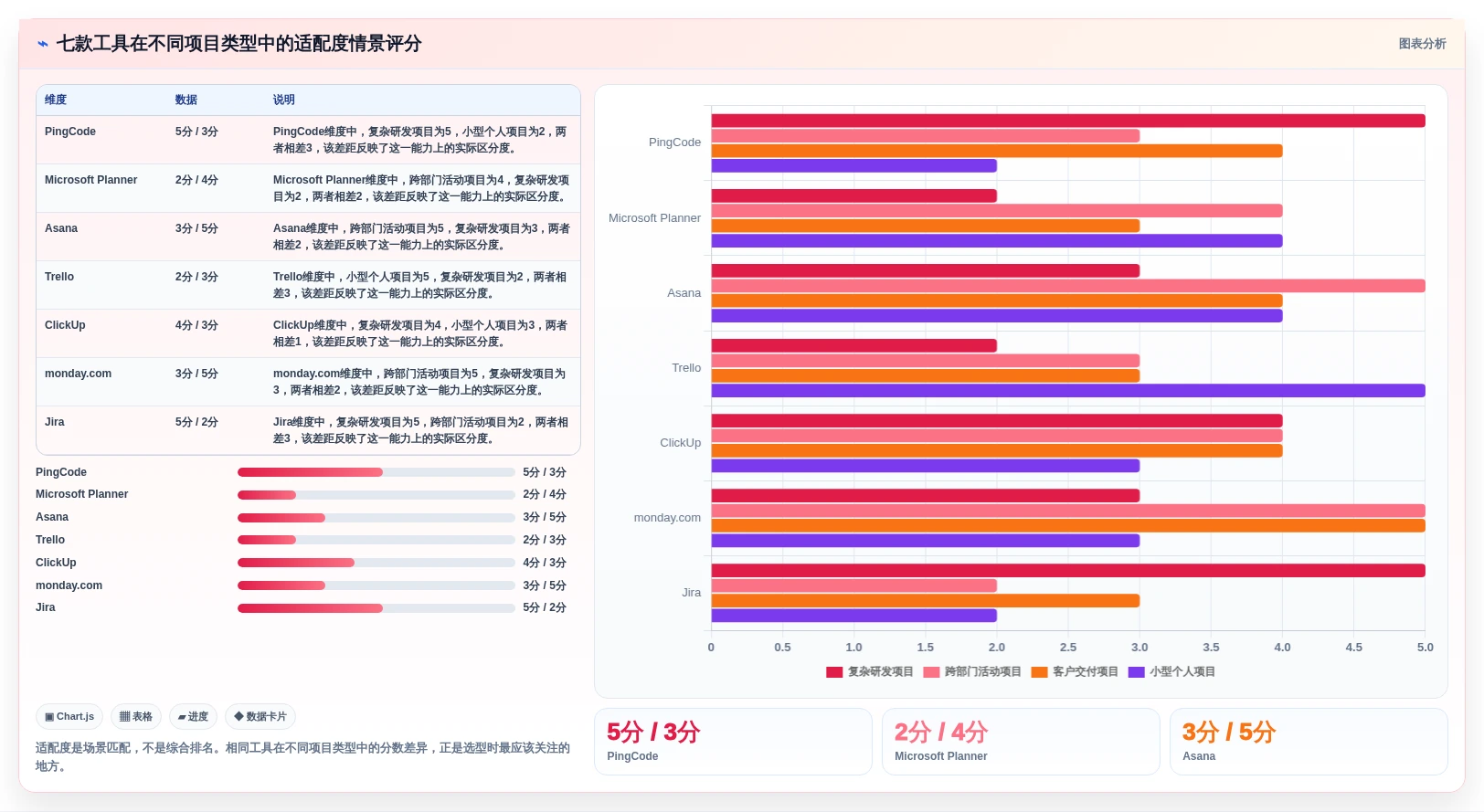
Task: Click the 2.5 tick on the x-axis
Action: point(1068,648)
